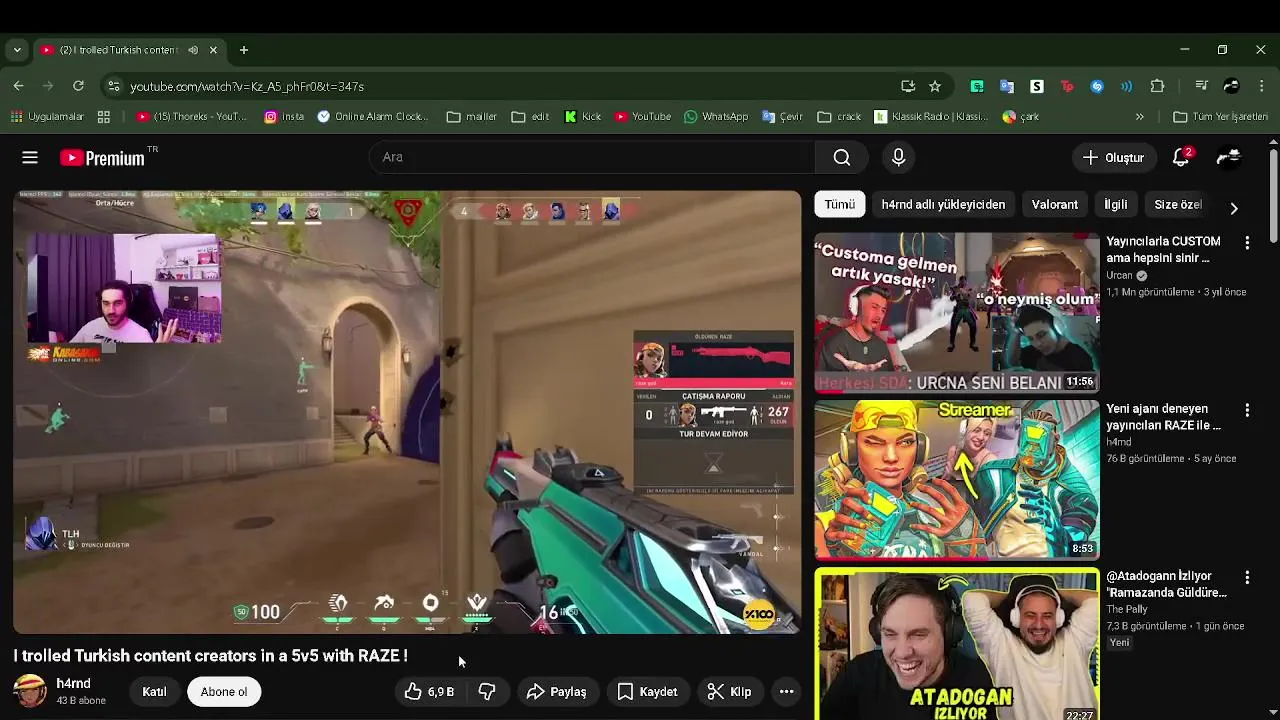The image size is (1280, 720).
Task: Open options for 'Yeni ajanı deneyen' video
Action: tap(1247, 410)
